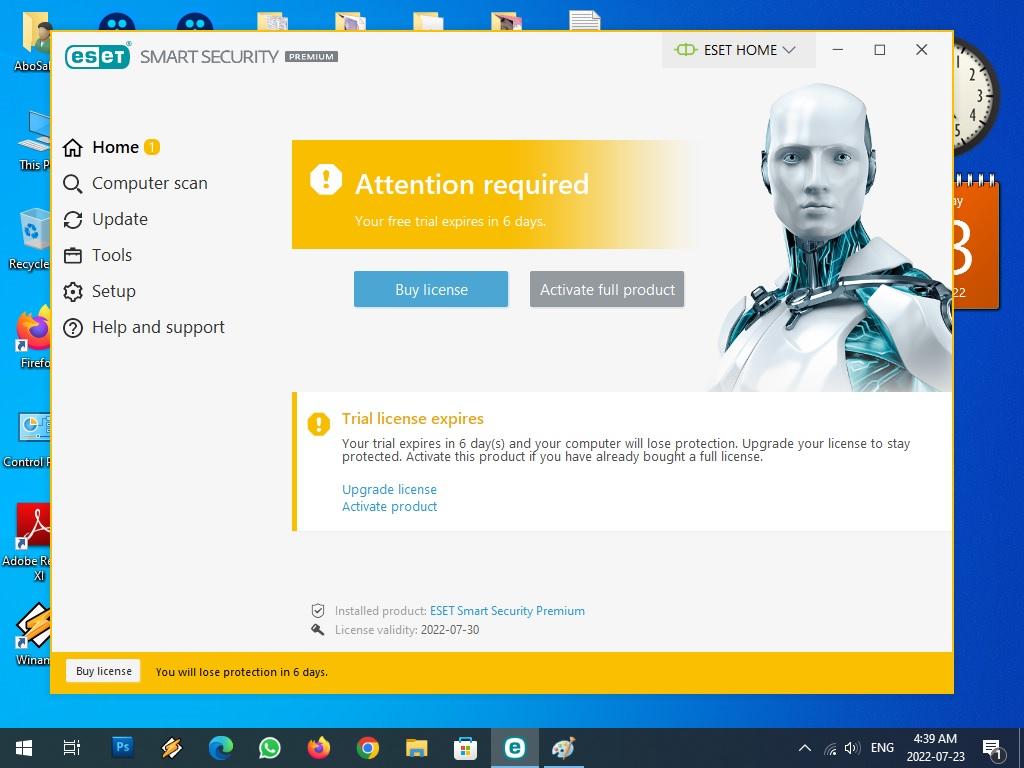This screenshot has height=768, width=1024.
Task: Show hidden tray icons chevron
Action: (805, 748)
